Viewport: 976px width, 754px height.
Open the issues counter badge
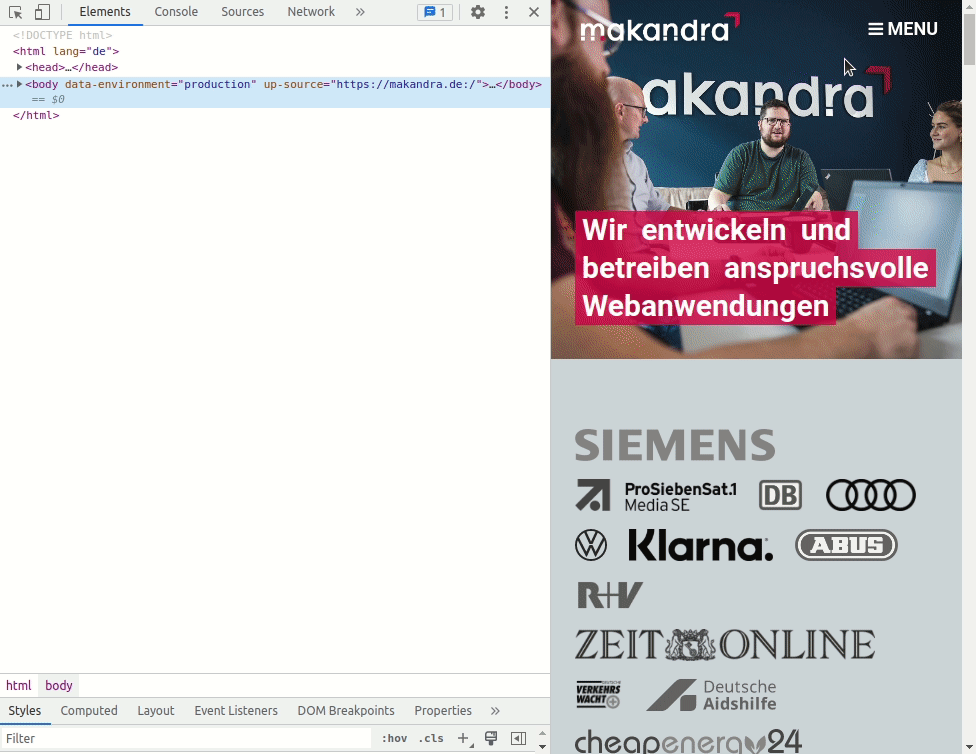click(x=435, y=12)
